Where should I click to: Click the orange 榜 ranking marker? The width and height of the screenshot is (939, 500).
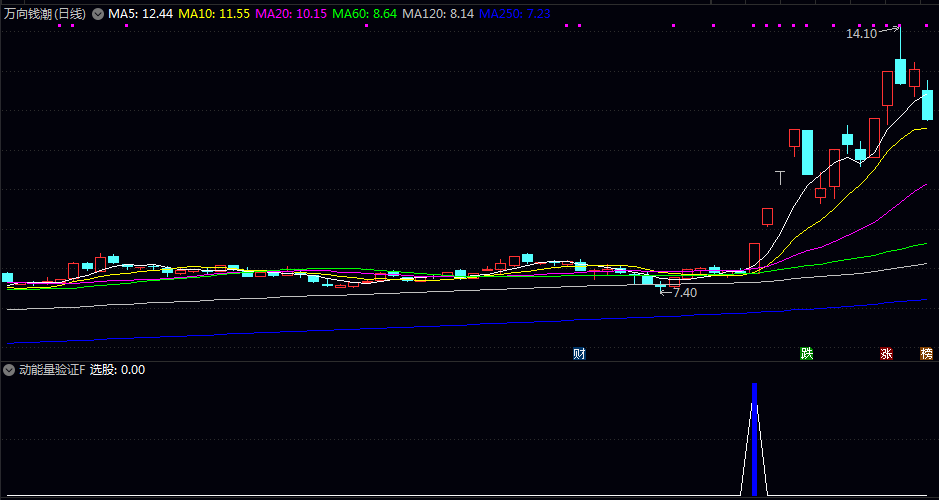coord(926,354)
